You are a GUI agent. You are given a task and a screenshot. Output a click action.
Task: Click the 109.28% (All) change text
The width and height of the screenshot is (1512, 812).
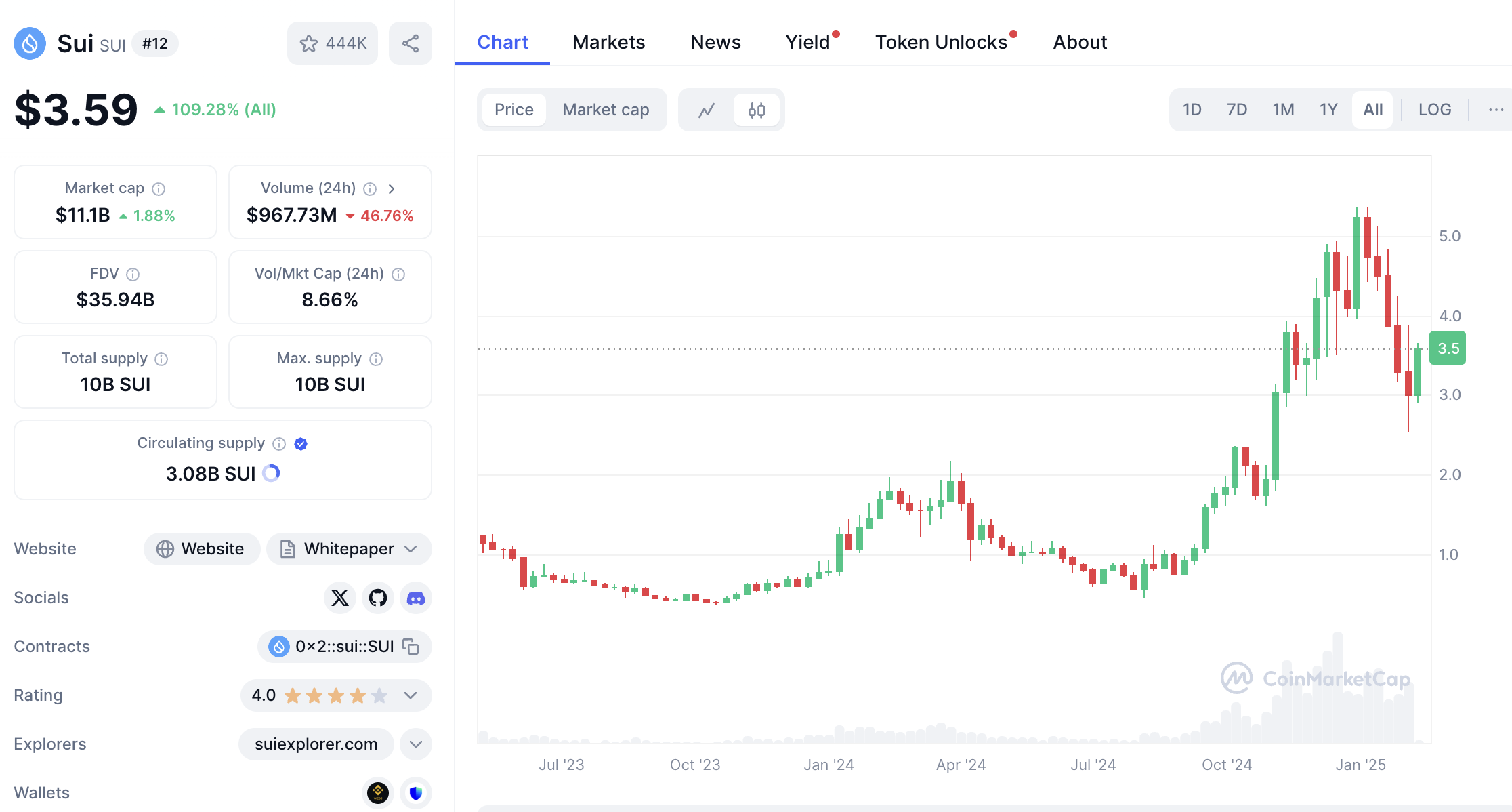224,110
